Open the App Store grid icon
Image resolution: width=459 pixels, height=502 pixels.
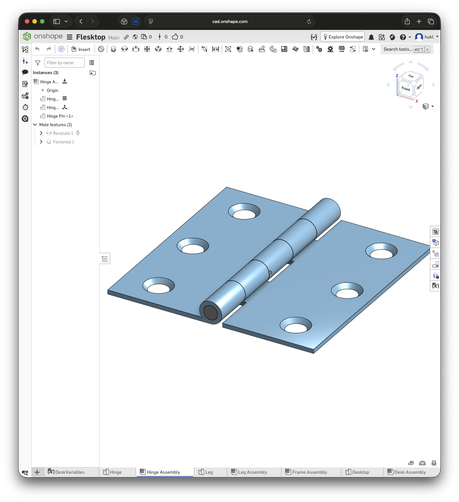(x=382, y=37)
